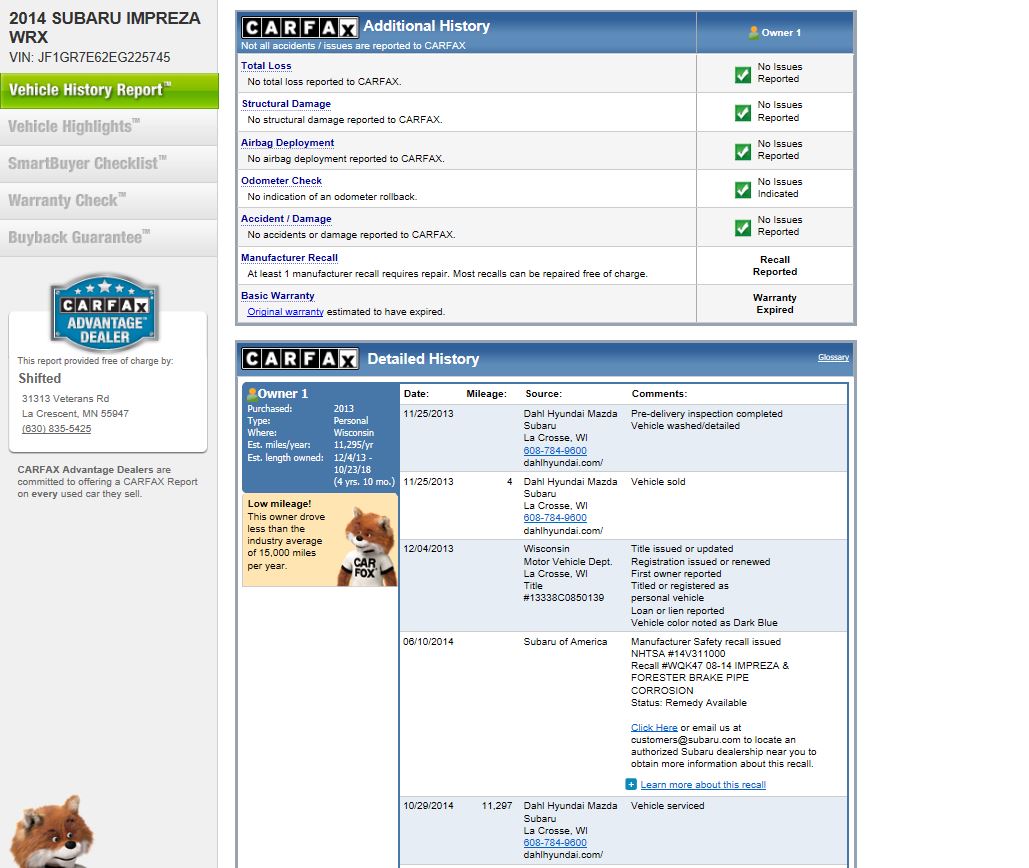
Task: Open the SmartBuyer Checklist tab
Action: tap(109, 164)
